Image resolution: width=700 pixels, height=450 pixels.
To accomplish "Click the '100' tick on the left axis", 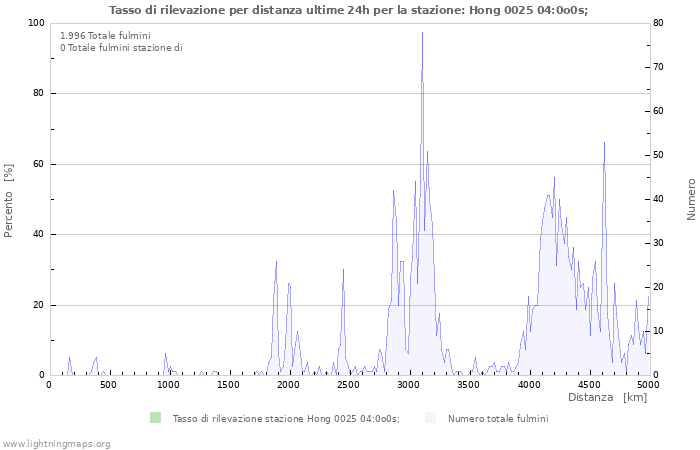I will (x=36, y=23).
